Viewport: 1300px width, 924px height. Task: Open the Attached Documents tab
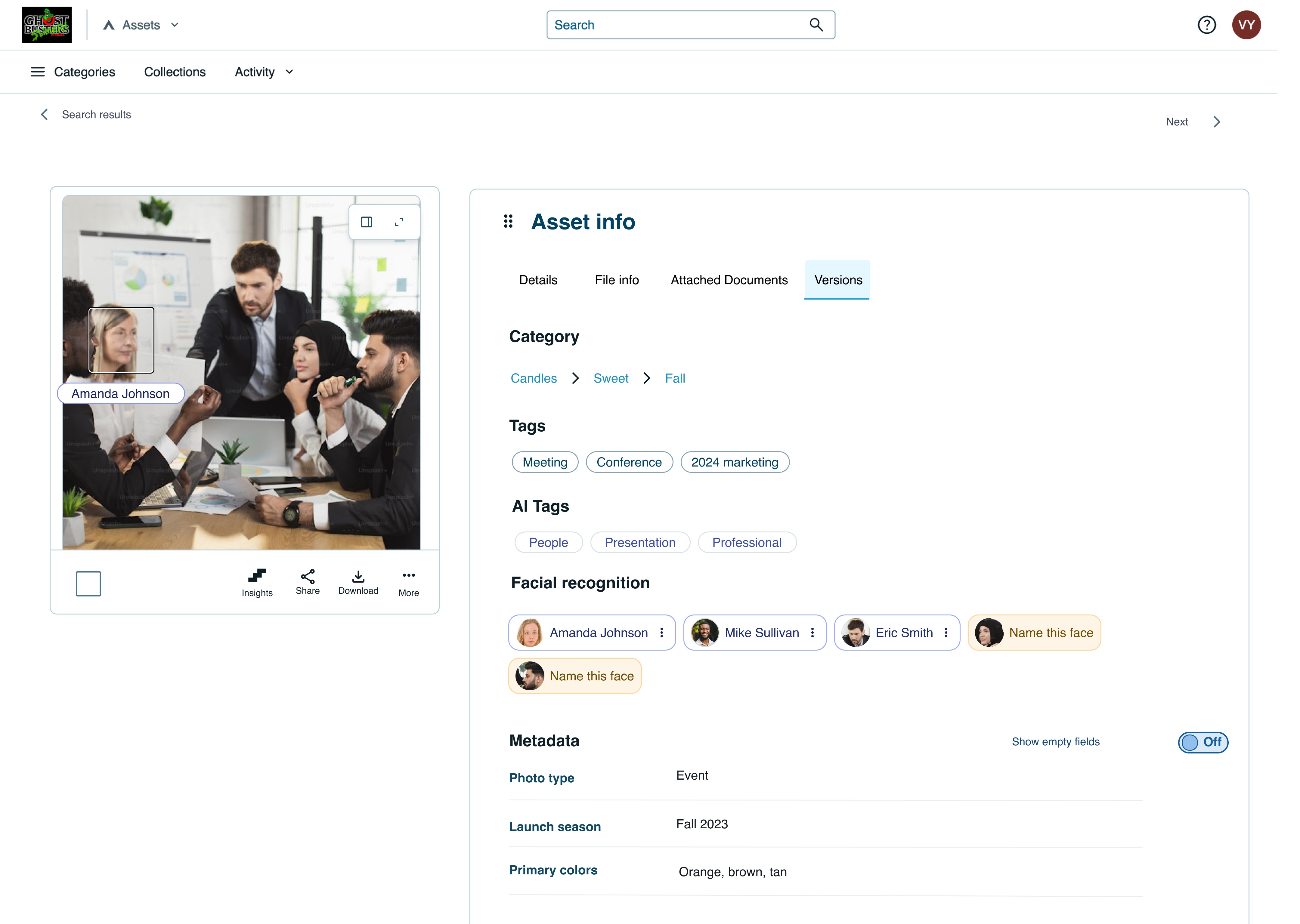point(729,280)
